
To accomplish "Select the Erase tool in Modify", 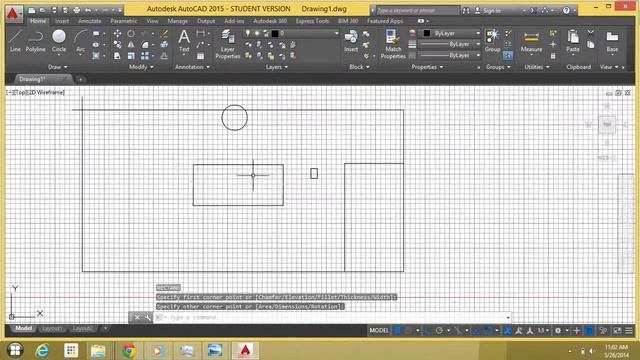I will [x=164, y=33].
